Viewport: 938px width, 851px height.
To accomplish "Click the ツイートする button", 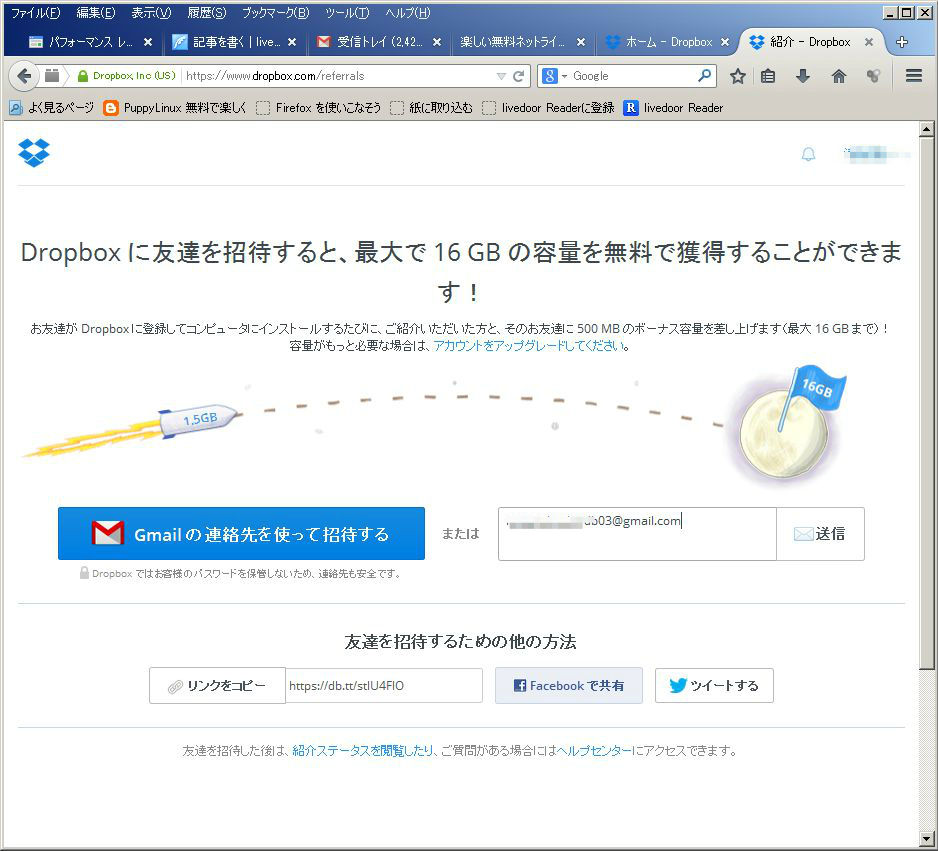I will click(x=714, y=685).
